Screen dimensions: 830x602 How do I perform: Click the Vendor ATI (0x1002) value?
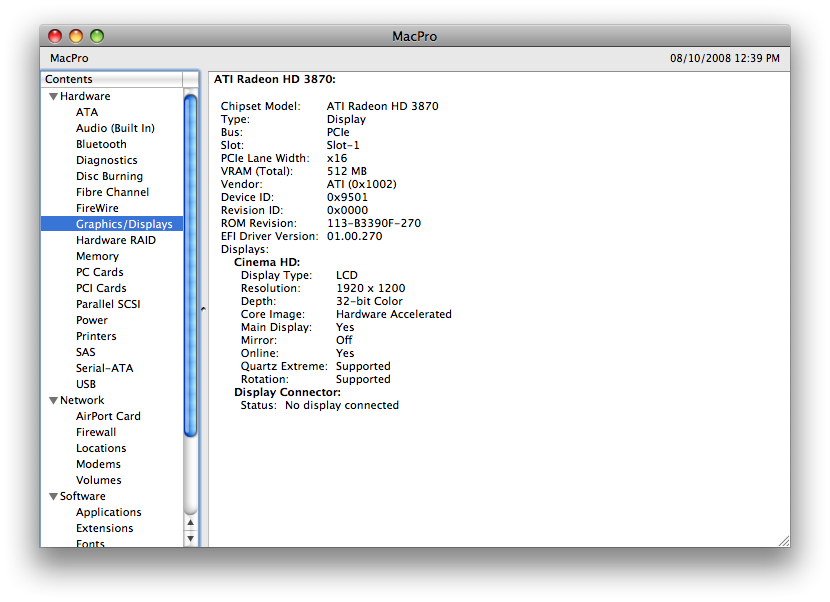pos(362,184)
